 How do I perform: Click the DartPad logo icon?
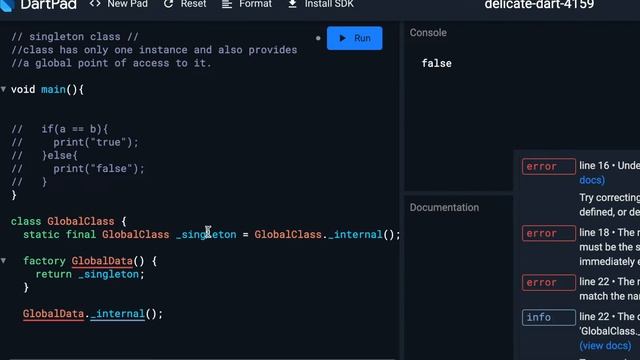point(7,5)
